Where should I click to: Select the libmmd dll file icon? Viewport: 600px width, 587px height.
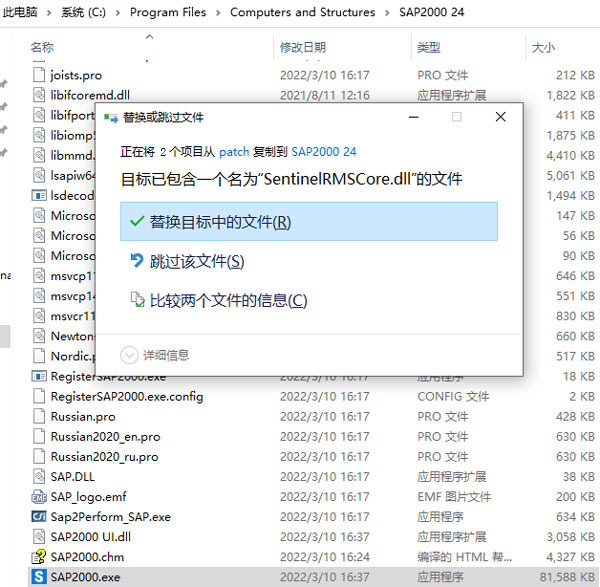pos(39,155)
